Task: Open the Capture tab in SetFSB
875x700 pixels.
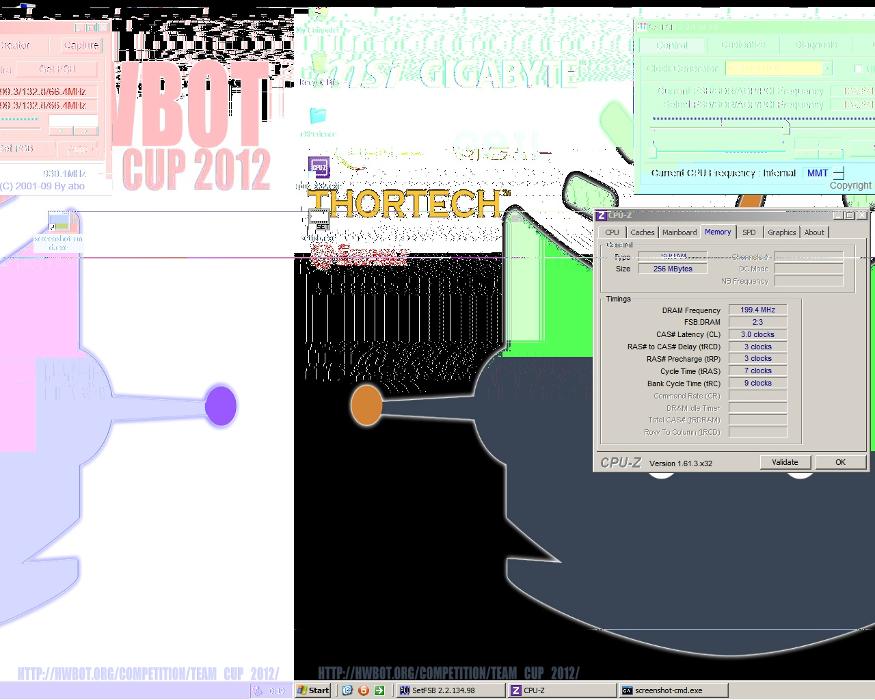Action: click(x=80, y=45)
